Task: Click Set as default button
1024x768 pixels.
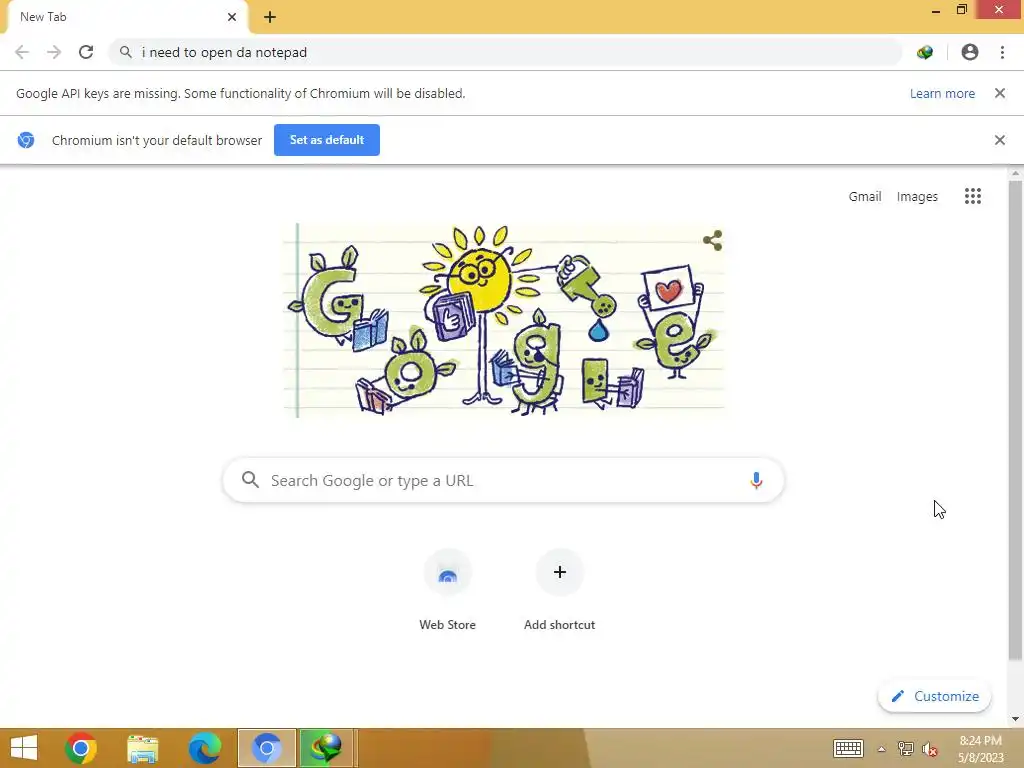Action: 327,140
